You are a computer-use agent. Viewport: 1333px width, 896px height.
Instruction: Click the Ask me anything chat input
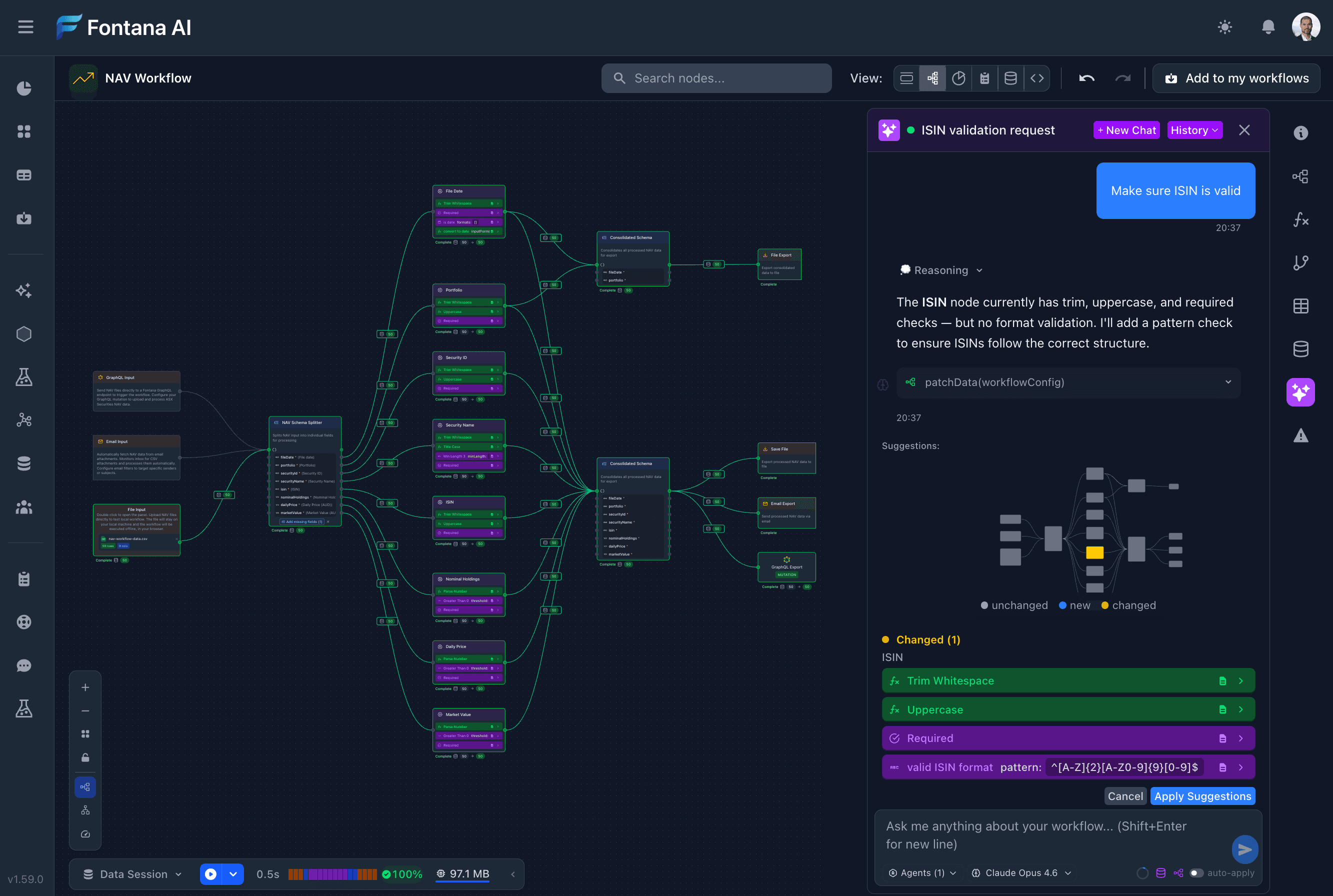(x=1057, y=834)
